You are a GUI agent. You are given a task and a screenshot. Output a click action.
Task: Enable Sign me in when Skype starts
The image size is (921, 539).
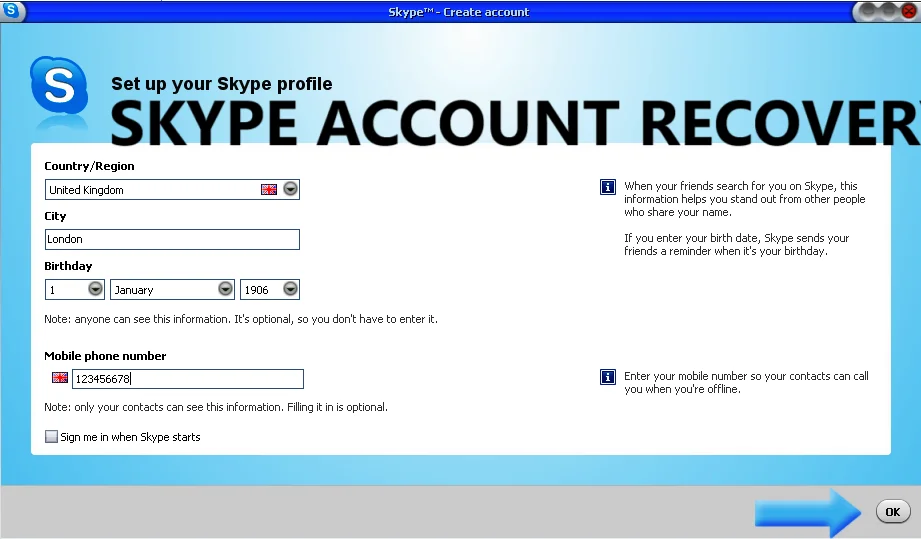pos(52,436)
